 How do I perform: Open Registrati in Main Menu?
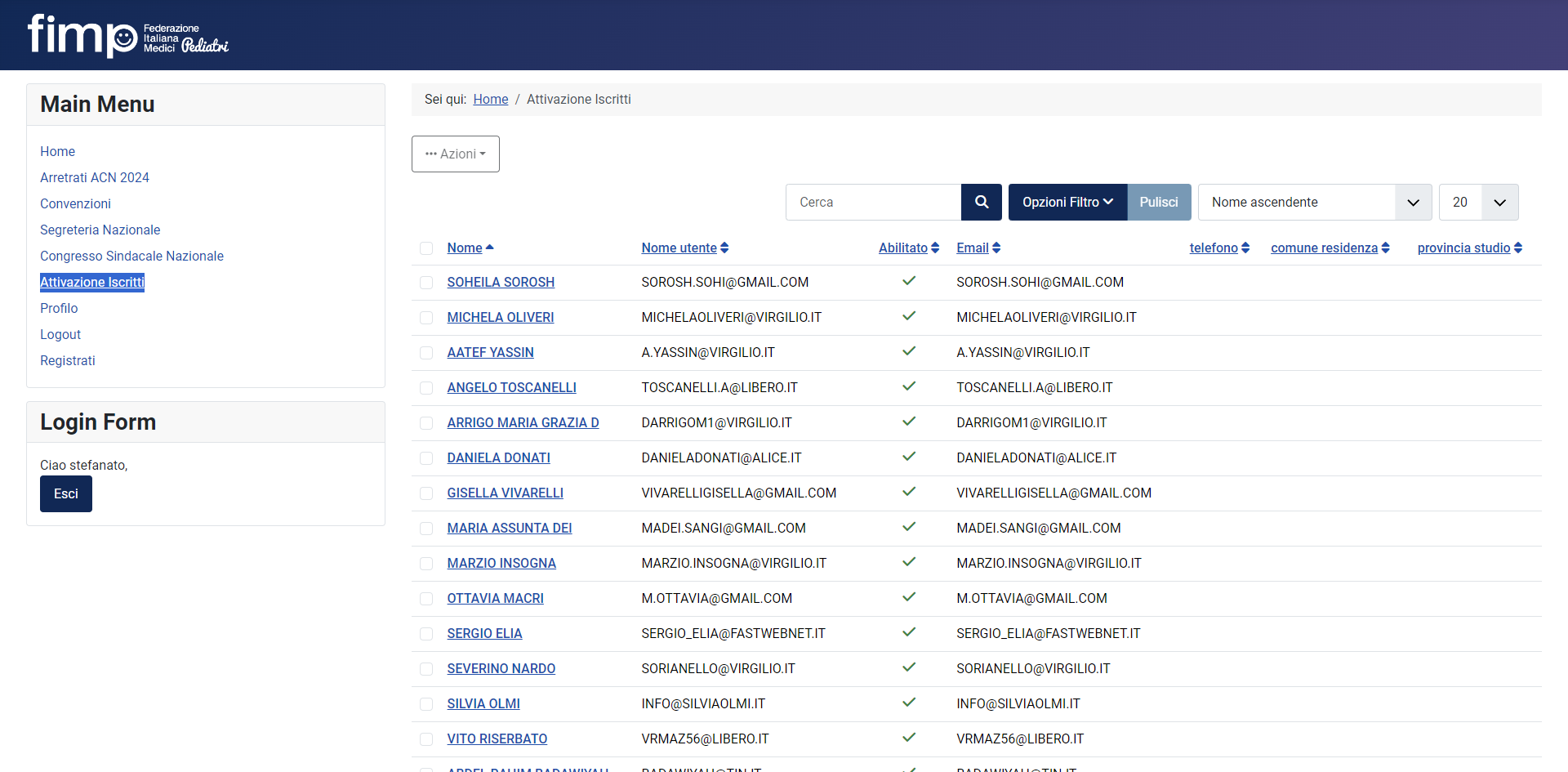pos(68,360)
